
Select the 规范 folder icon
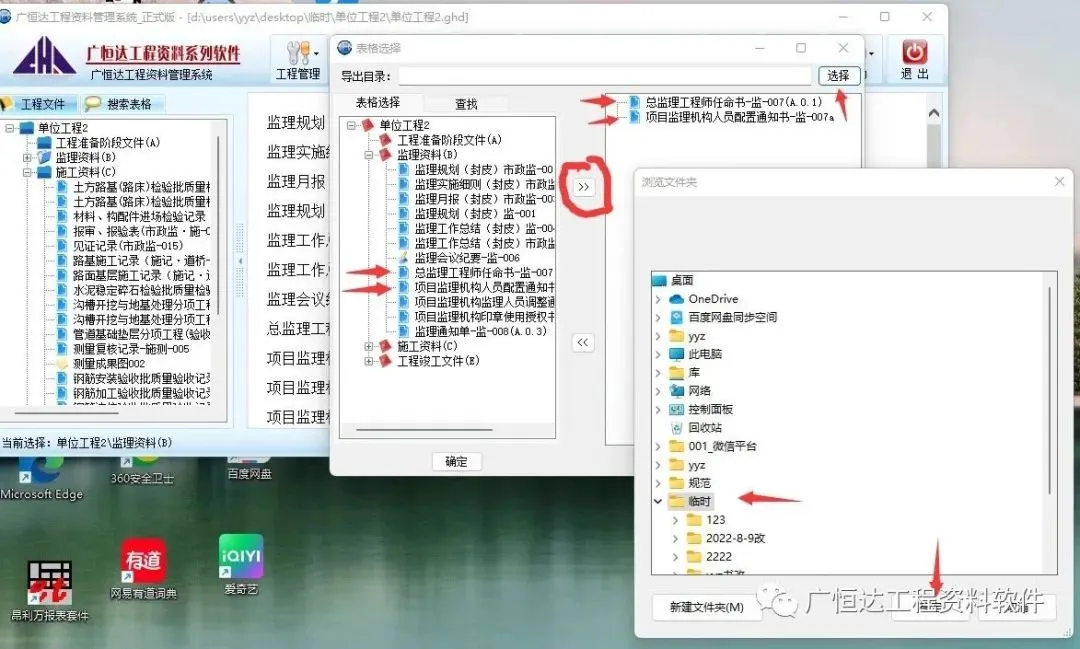[x=676, y=483]
